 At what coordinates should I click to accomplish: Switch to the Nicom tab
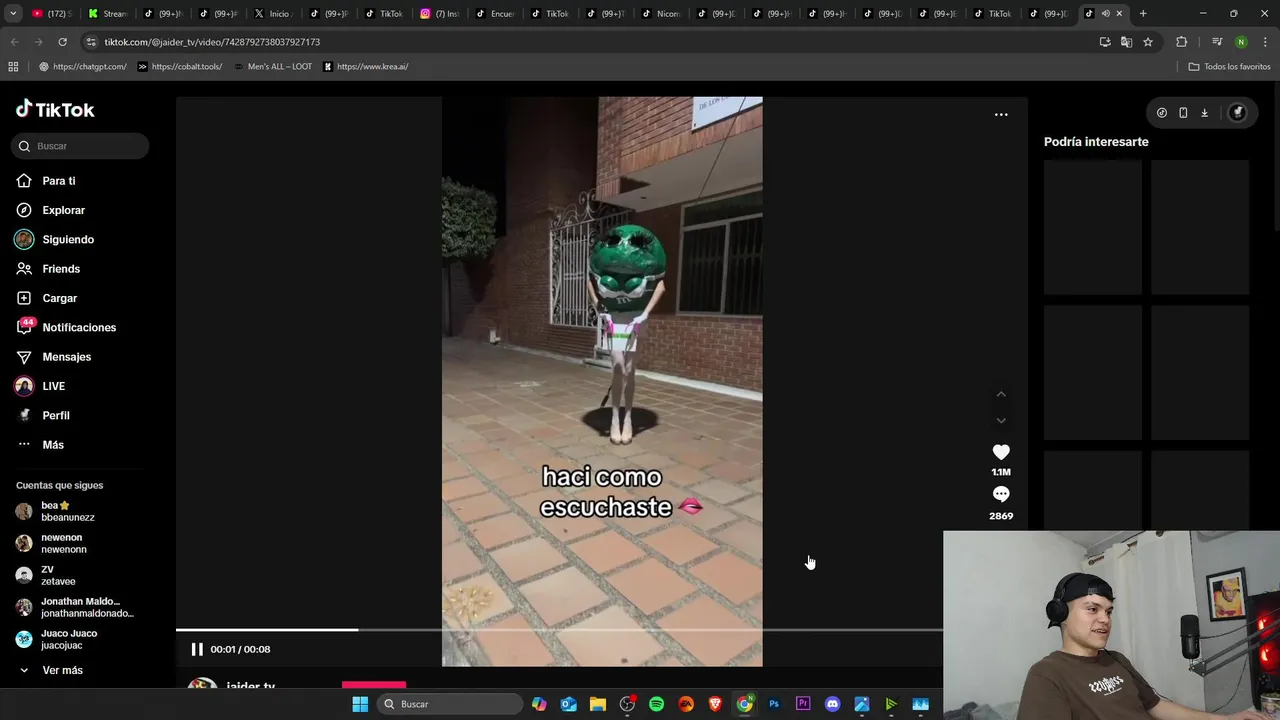661,13
